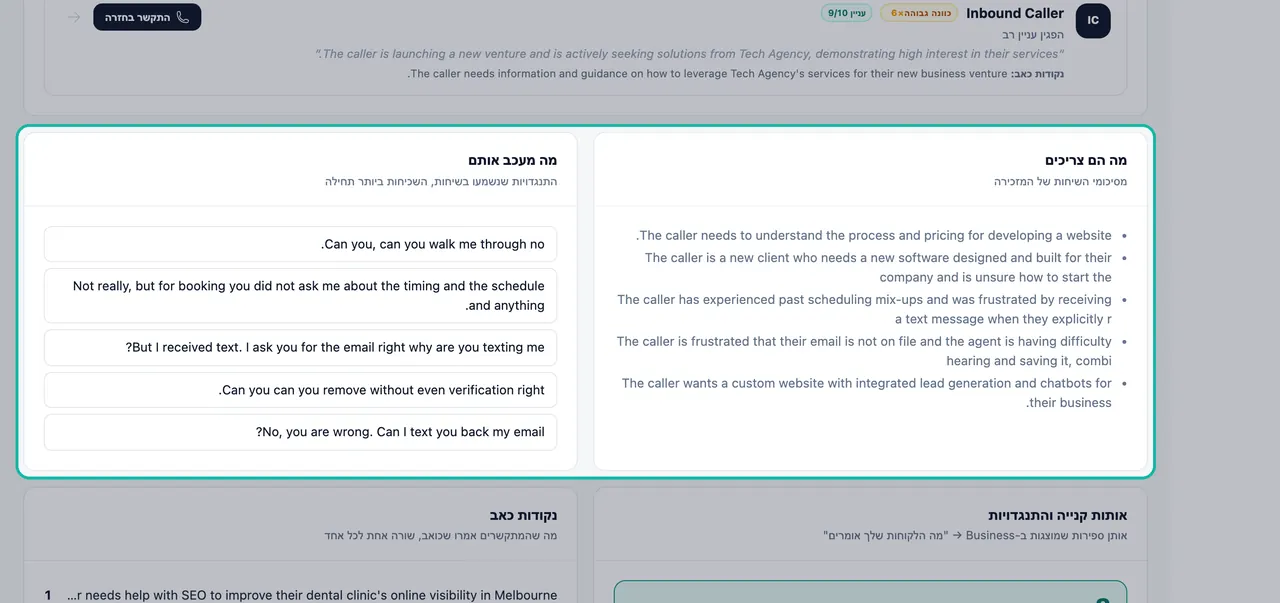Click the quote about launching a new venture
1280x603 pixels.
tap(690, 54)
